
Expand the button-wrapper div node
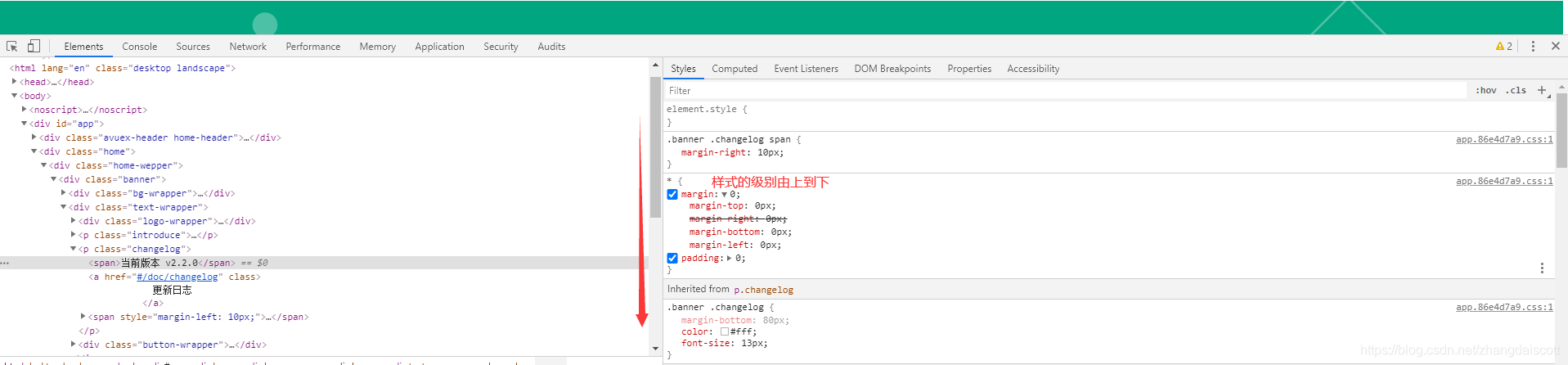click(x=74, y=345)
